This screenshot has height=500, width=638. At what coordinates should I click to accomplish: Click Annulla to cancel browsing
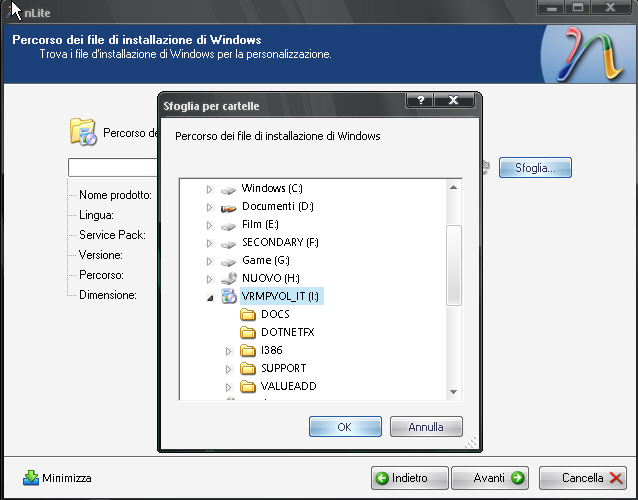point(426,427)
